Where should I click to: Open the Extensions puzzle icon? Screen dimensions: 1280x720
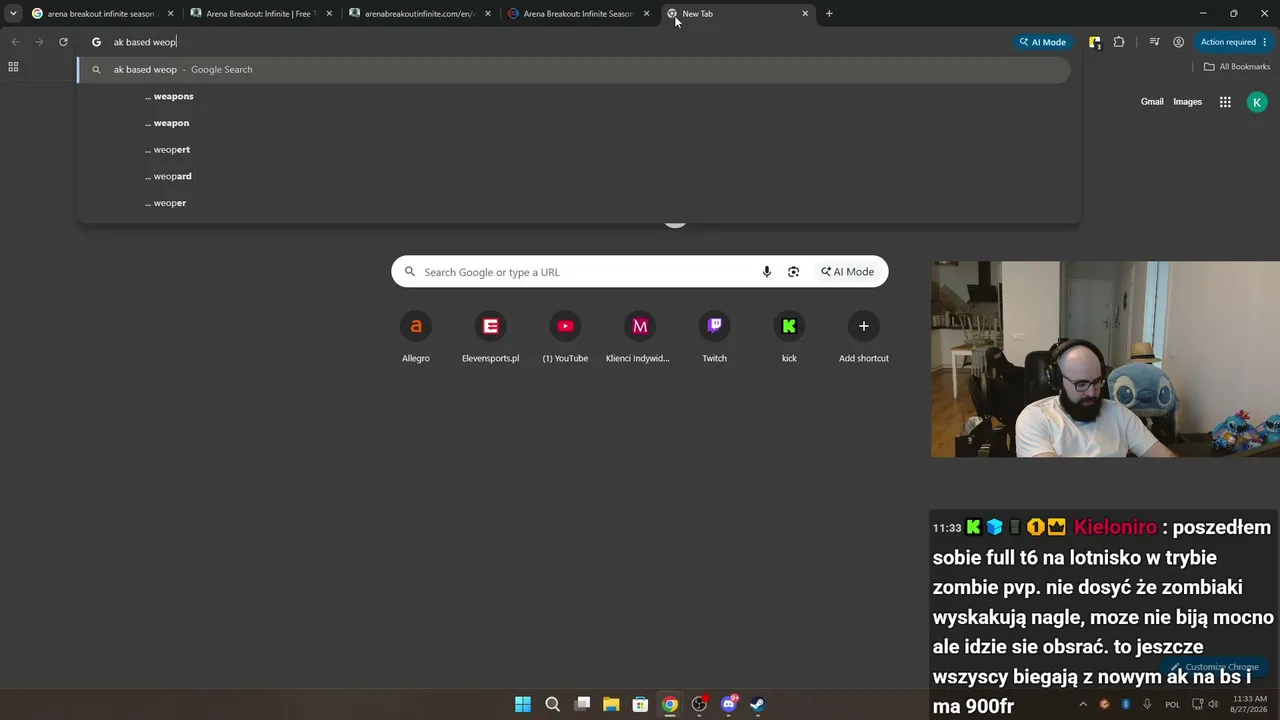[x=1119, y=42]
